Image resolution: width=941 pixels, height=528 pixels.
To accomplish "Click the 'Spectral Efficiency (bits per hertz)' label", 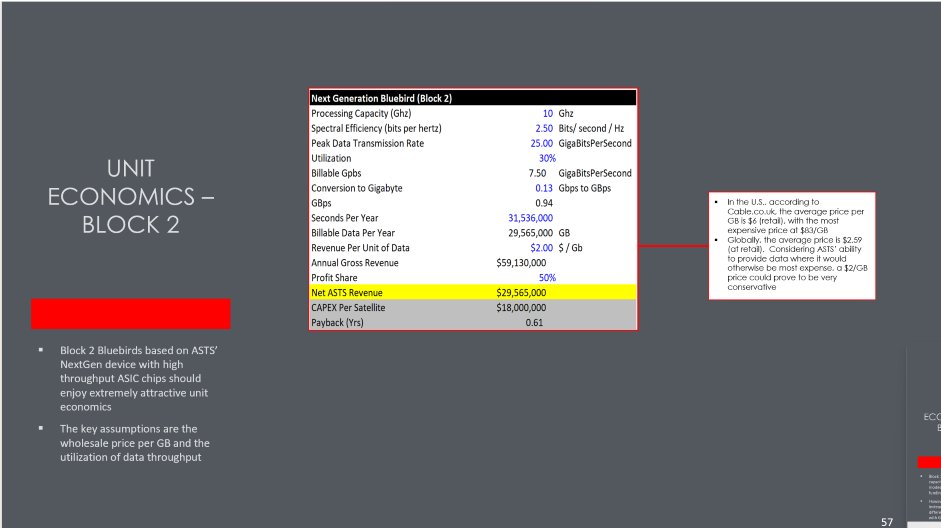I will coord(376,128).
